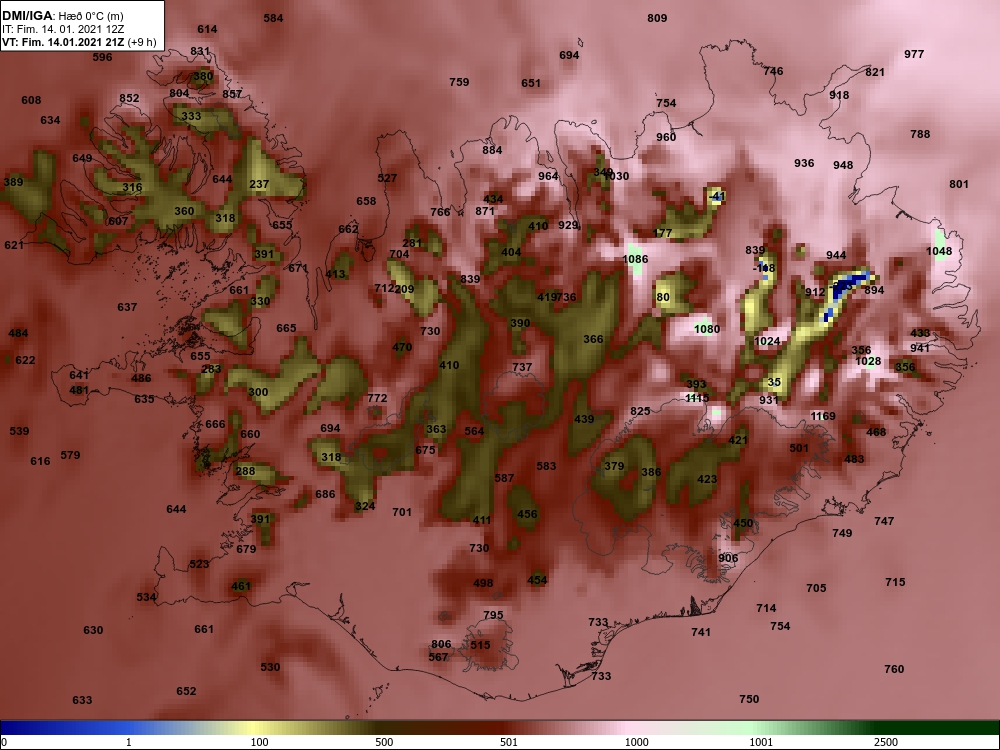Click the legend label '1001'

tap(761, 742)
